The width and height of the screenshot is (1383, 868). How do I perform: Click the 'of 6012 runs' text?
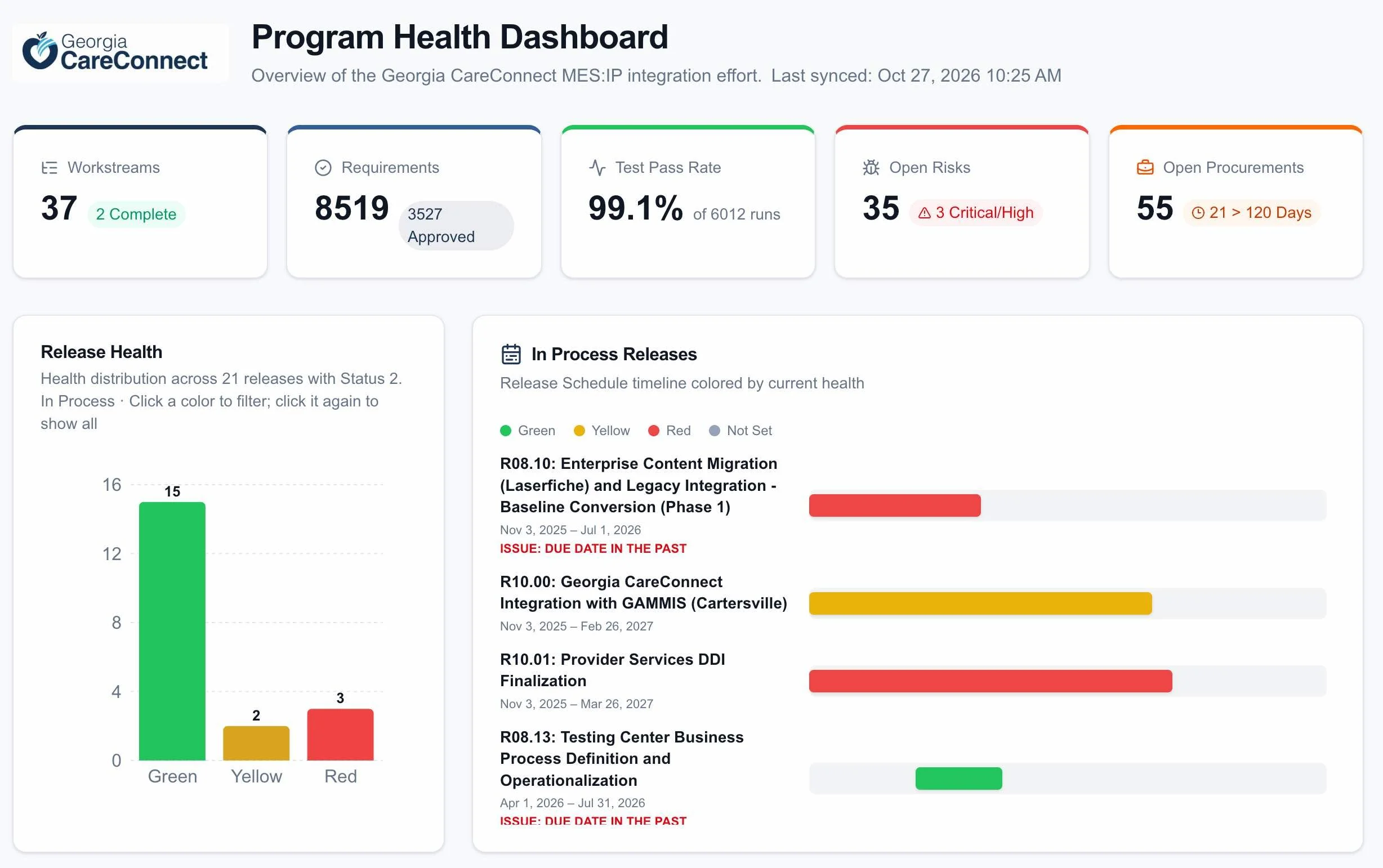(x=737, y=214)
